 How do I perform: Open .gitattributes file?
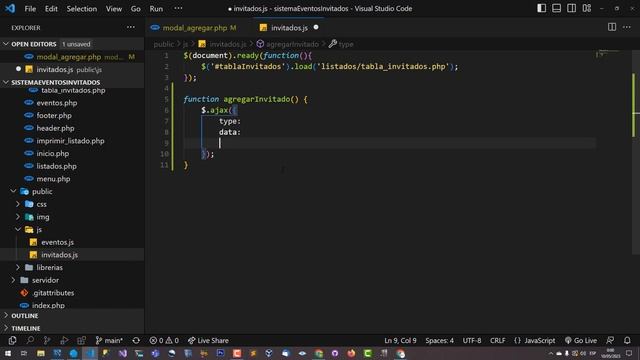click(x=53, y=293)
